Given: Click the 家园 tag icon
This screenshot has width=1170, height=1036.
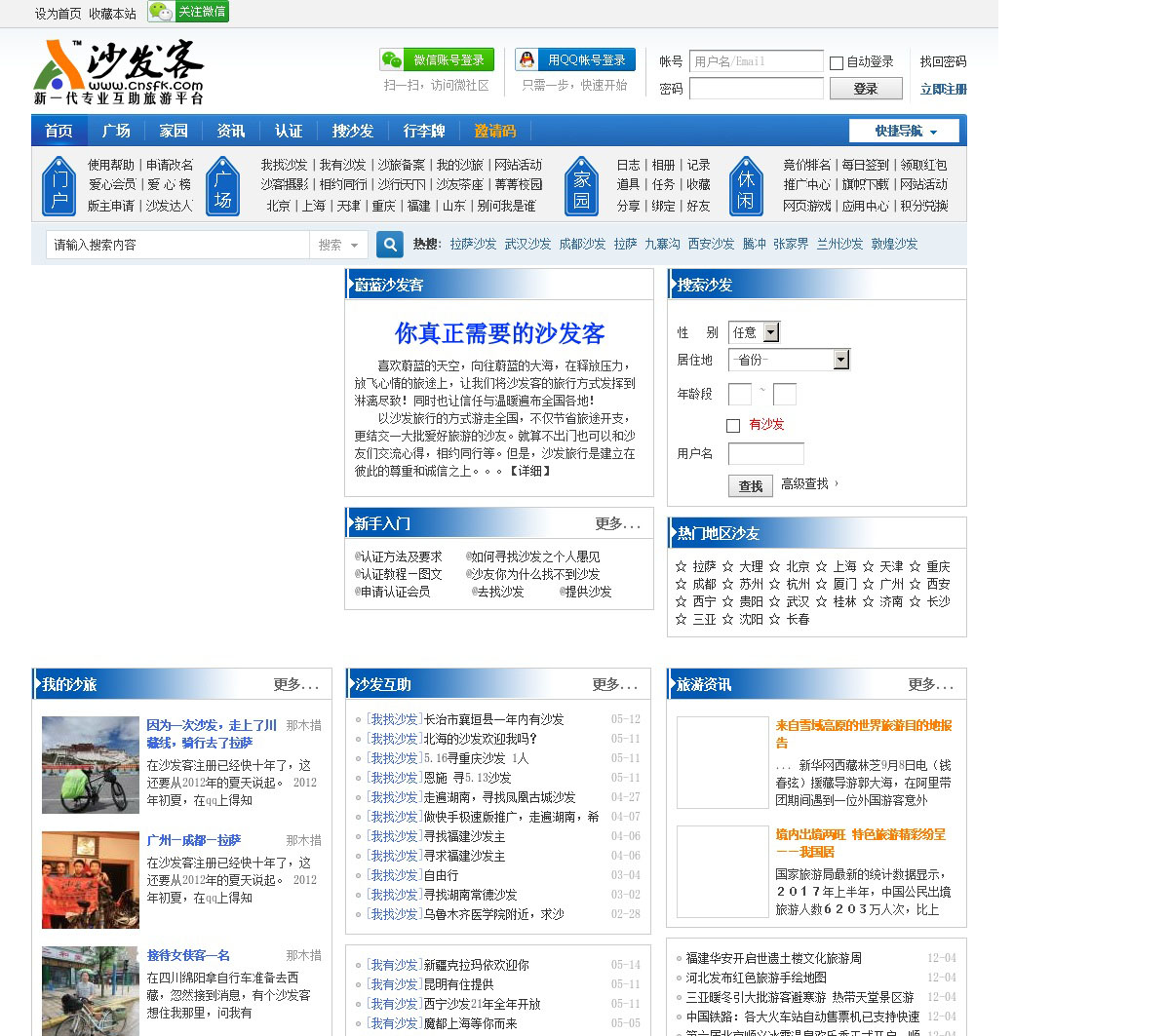Looking at the screenshot, I should point(582,186).
